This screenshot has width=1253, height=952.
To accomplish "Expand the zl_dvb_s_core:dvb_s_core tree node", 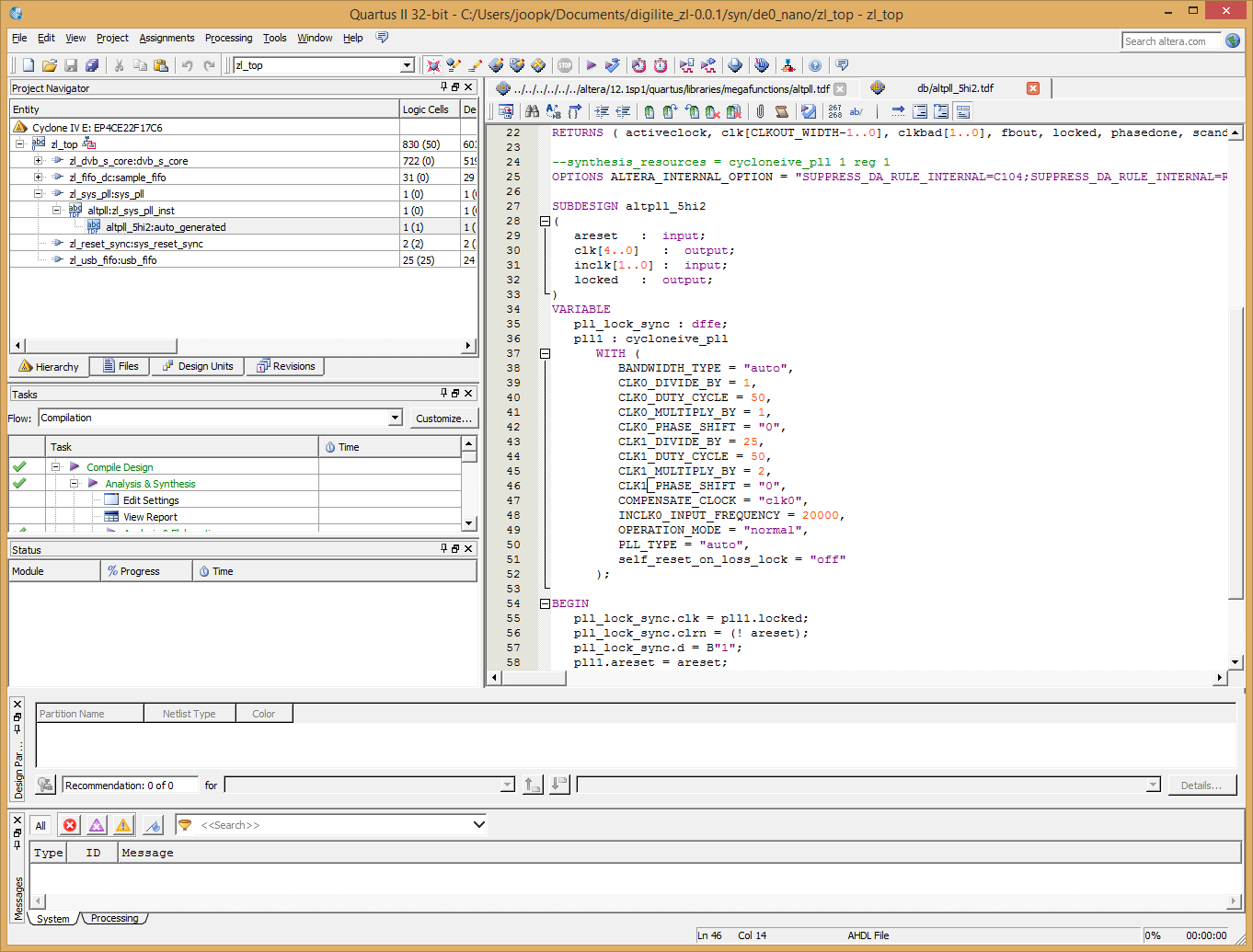I will tap(38, 160).
